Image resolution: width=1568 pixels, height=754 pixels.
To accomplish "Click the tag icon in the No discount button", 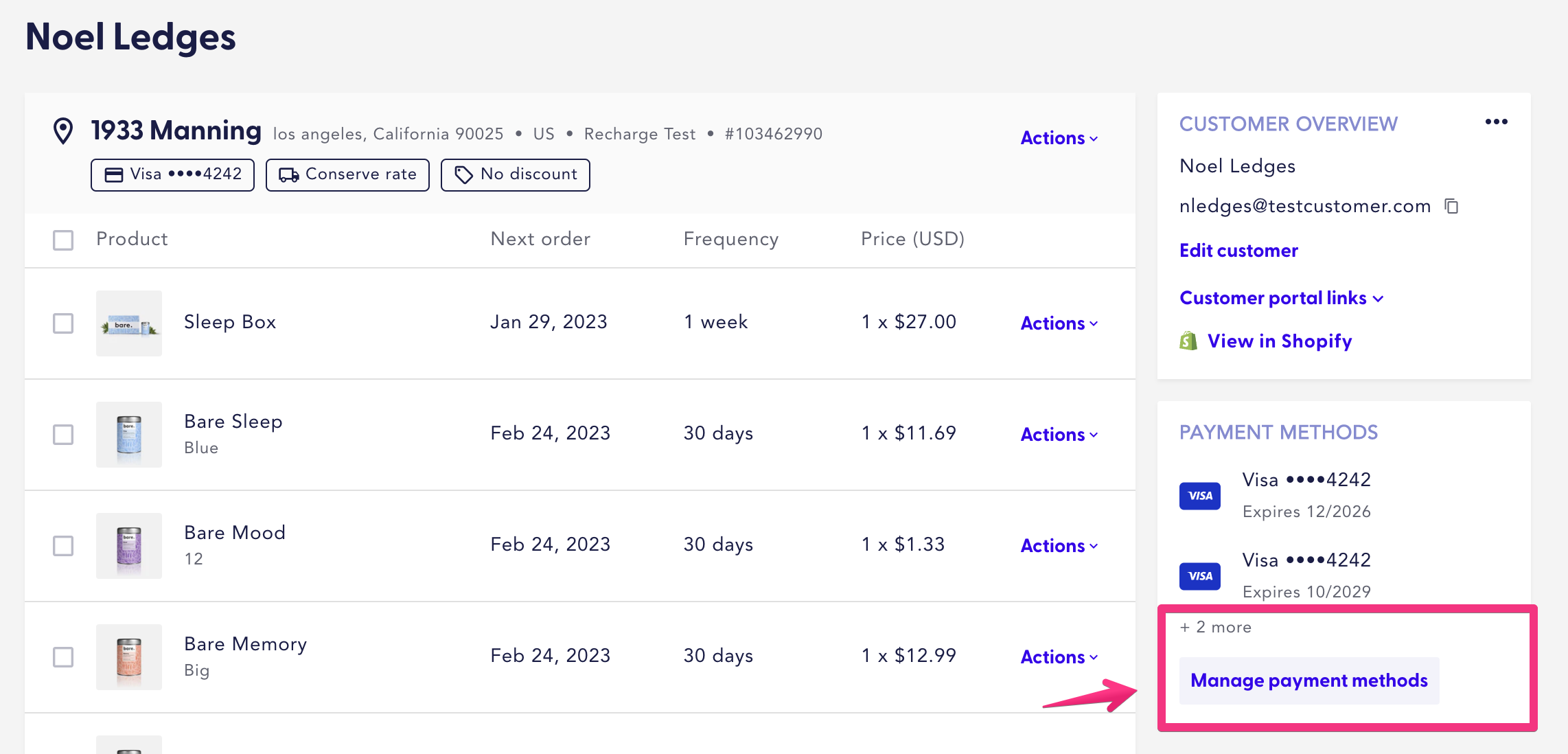I will 463,175.
